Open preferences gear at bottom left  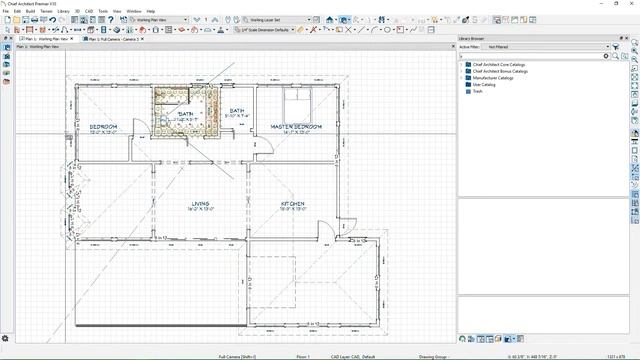click(5, 338)
